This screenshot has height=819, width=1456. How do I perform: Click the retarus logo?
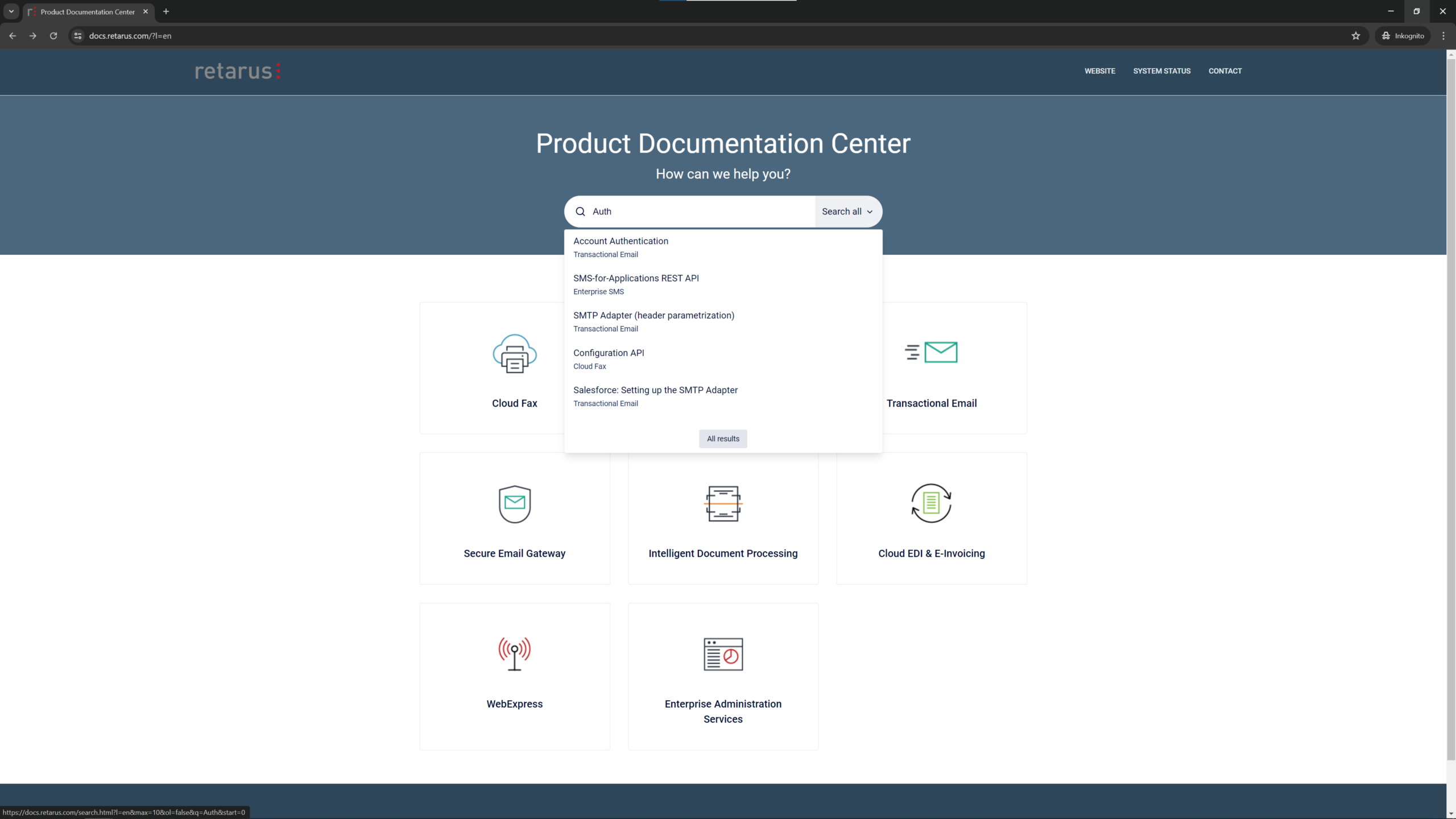[238, 71]
